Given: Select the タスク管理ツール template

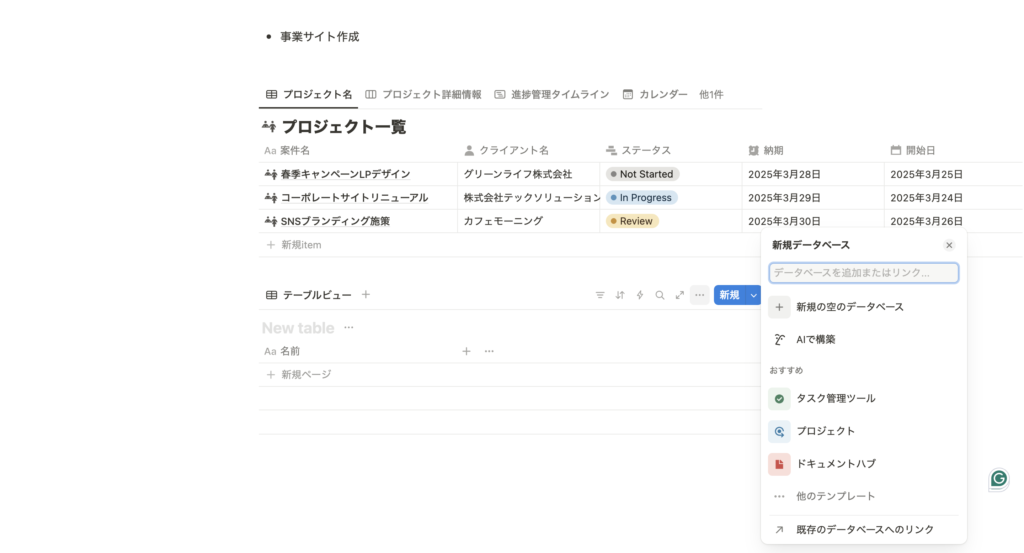Looking at the screenshot, I should pyautogui.click(x=835, y=398).
